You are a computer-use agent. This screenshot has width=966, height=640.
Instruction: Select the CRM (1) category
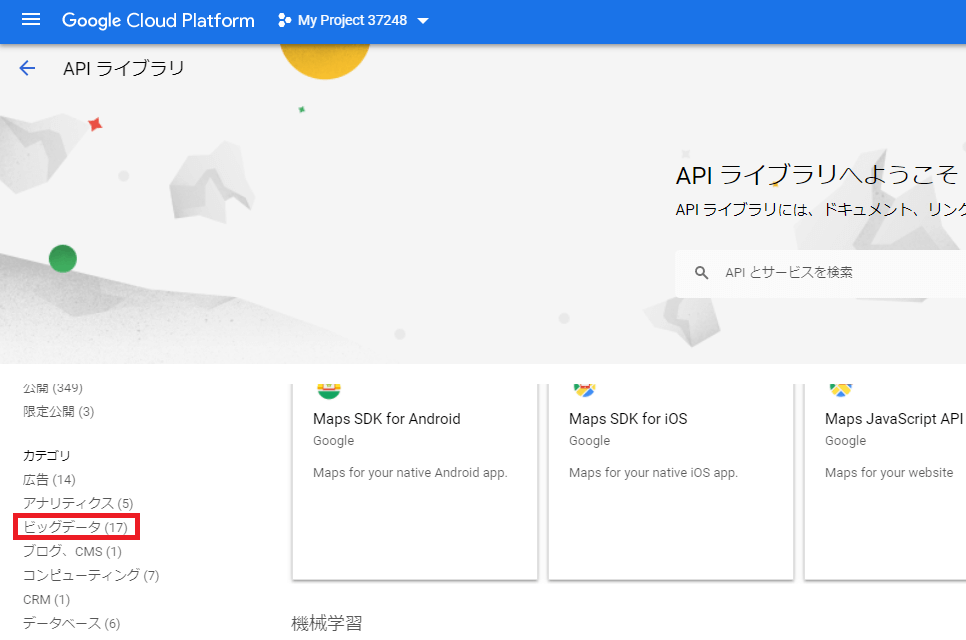[x=47, y=599]
